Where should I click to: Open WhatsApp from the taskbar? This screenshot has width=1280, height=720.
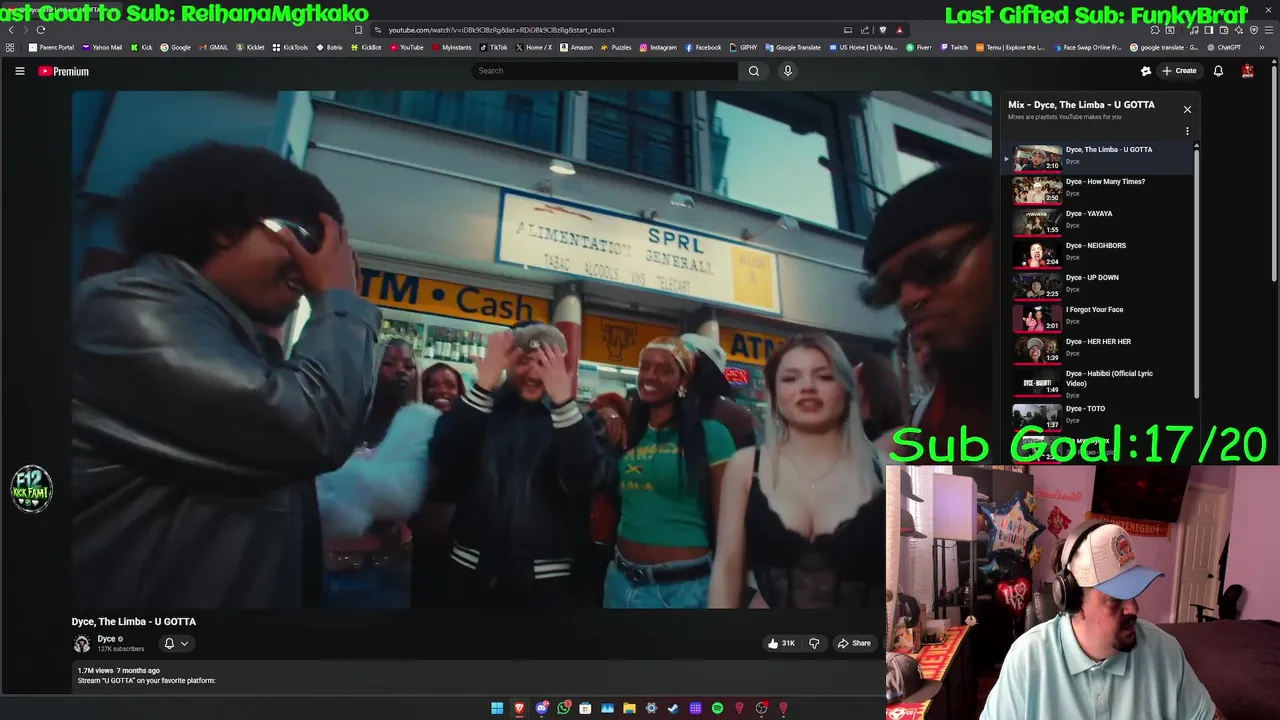[564, 708]
